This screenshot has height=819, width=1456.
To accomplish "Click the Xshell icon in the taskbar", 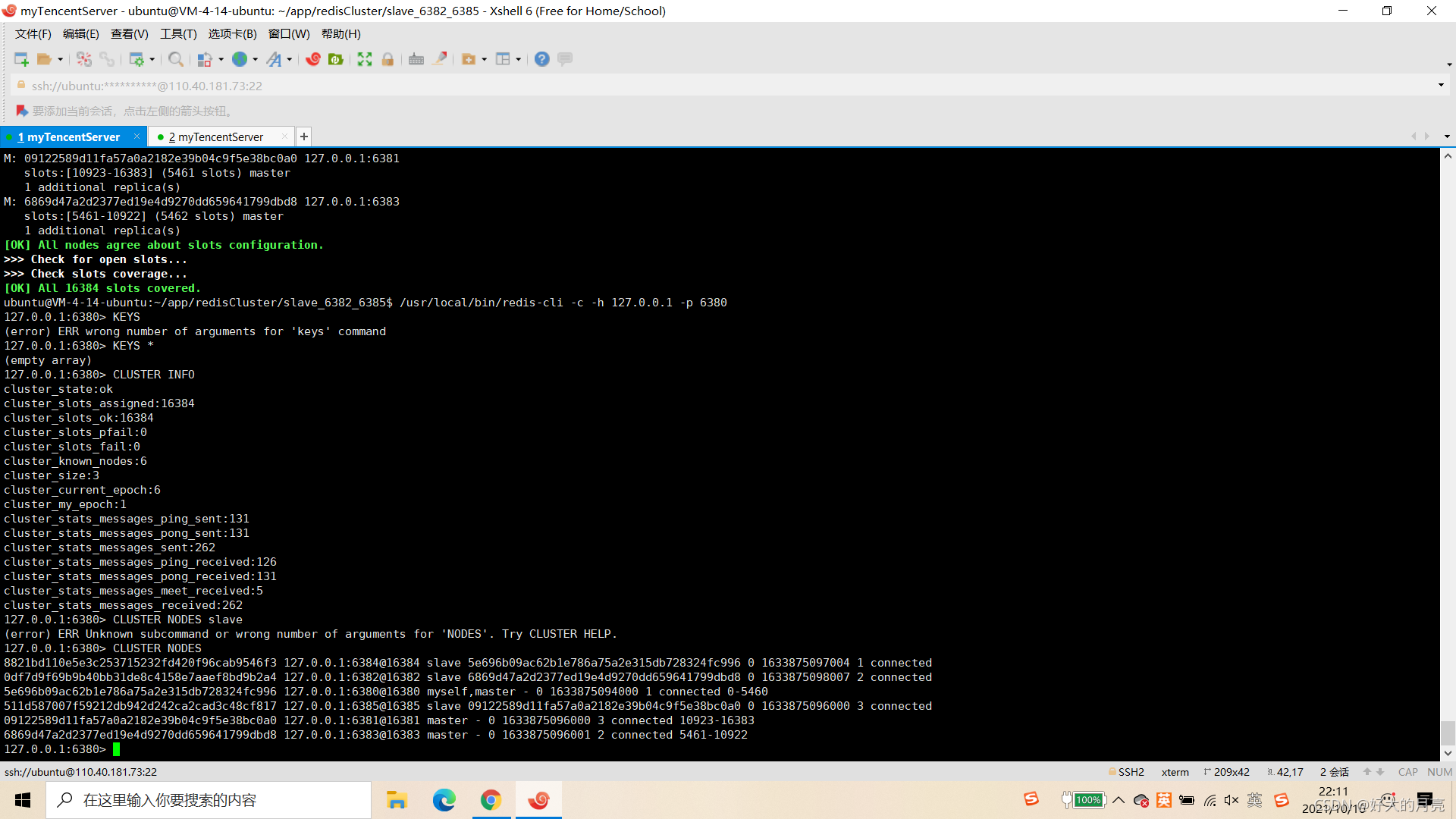I will point(538,800).
